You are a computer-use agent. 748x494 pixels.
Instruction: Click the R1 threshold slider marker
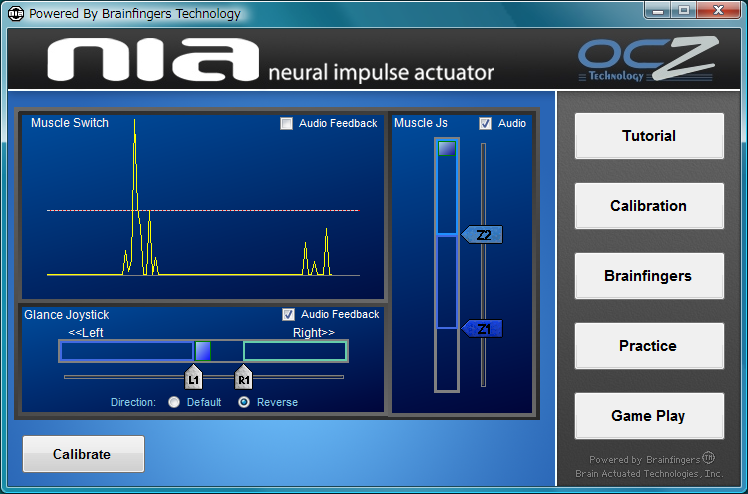244,377
